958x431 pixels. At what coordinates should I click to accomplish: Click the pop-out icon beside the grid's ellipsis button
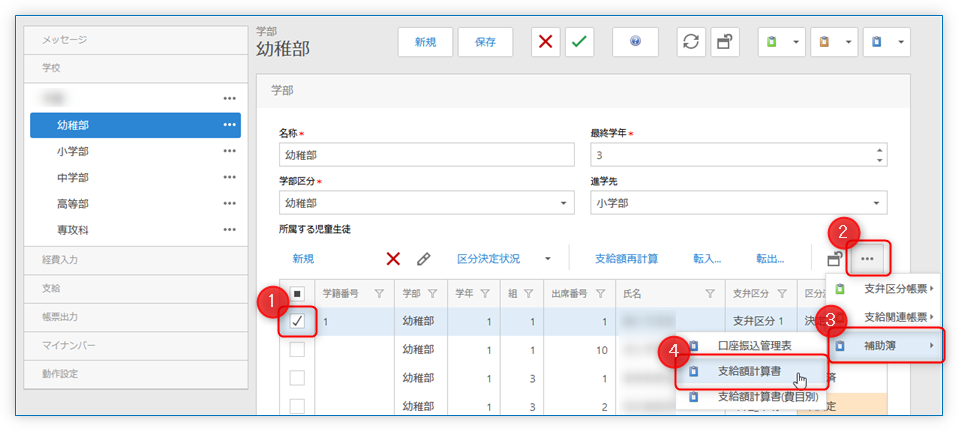click(x=835, y=259)
